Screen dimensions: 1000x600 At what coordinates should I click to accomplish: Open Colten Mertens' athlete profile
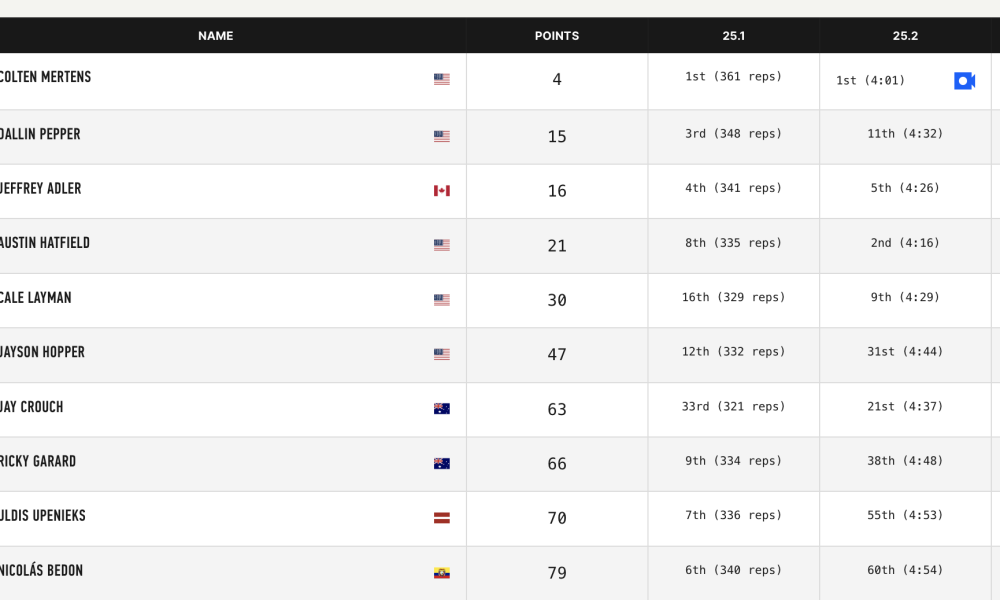click(45, 77)
